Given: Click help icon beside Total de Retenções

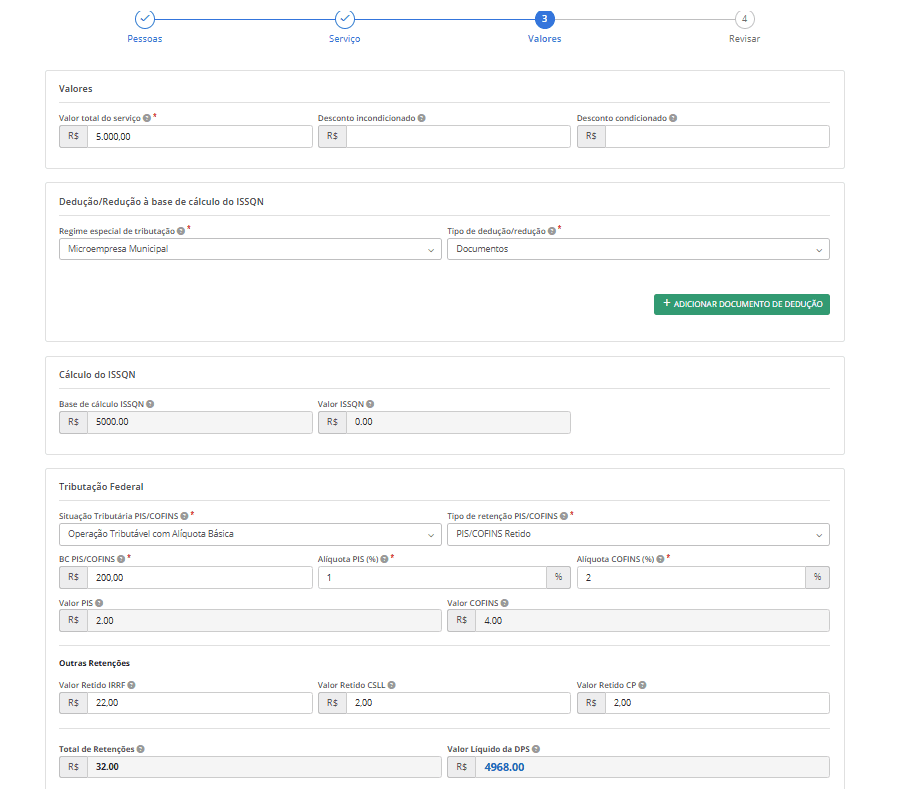Looking at the screenshot, I should tap(140, 749).
